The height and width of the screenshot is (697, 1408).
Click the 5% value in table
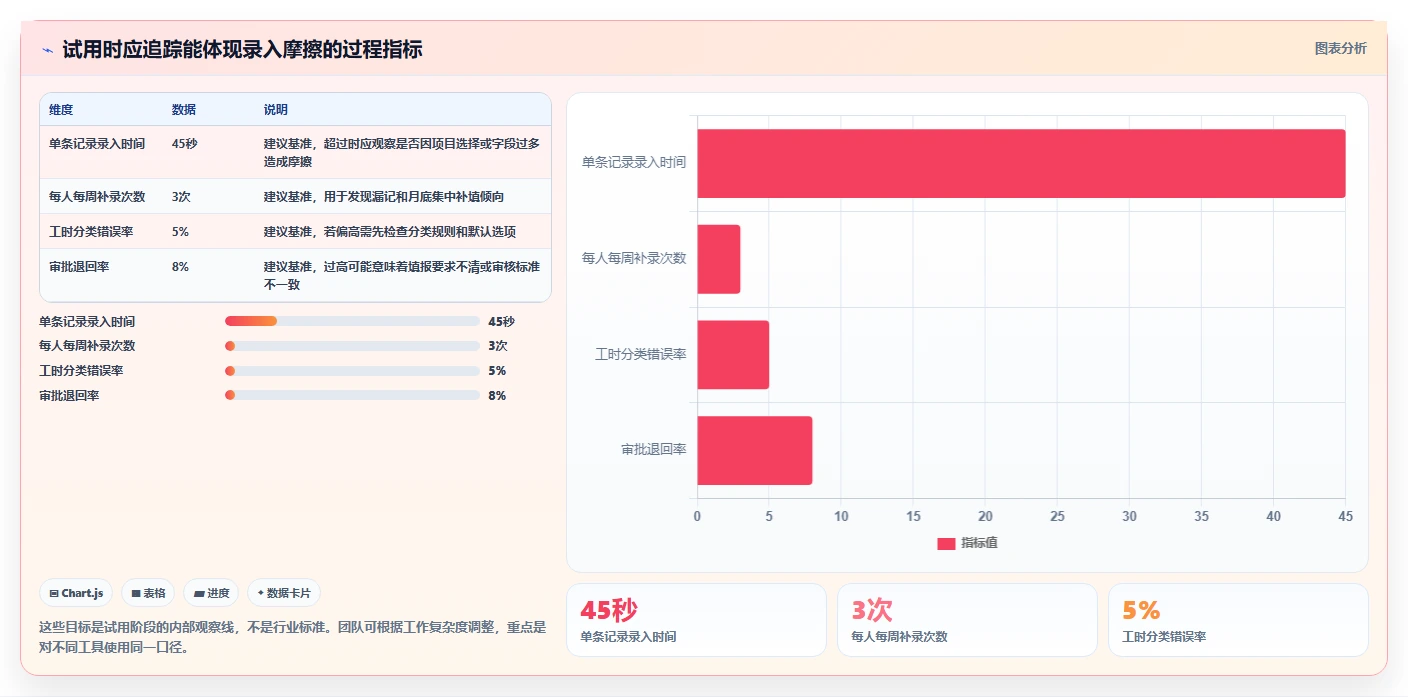pos(180,232)
